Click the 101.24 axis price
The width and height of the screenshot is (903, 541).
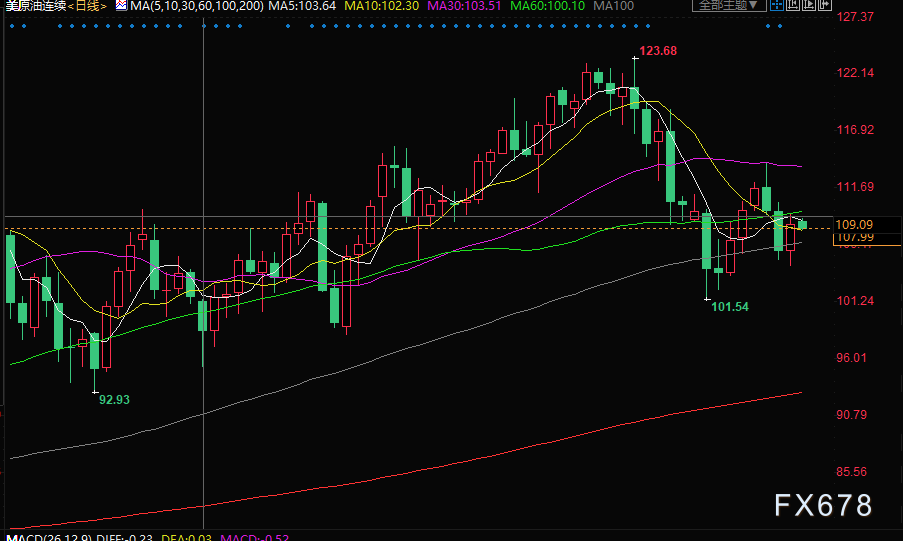[x=855, y=301]
